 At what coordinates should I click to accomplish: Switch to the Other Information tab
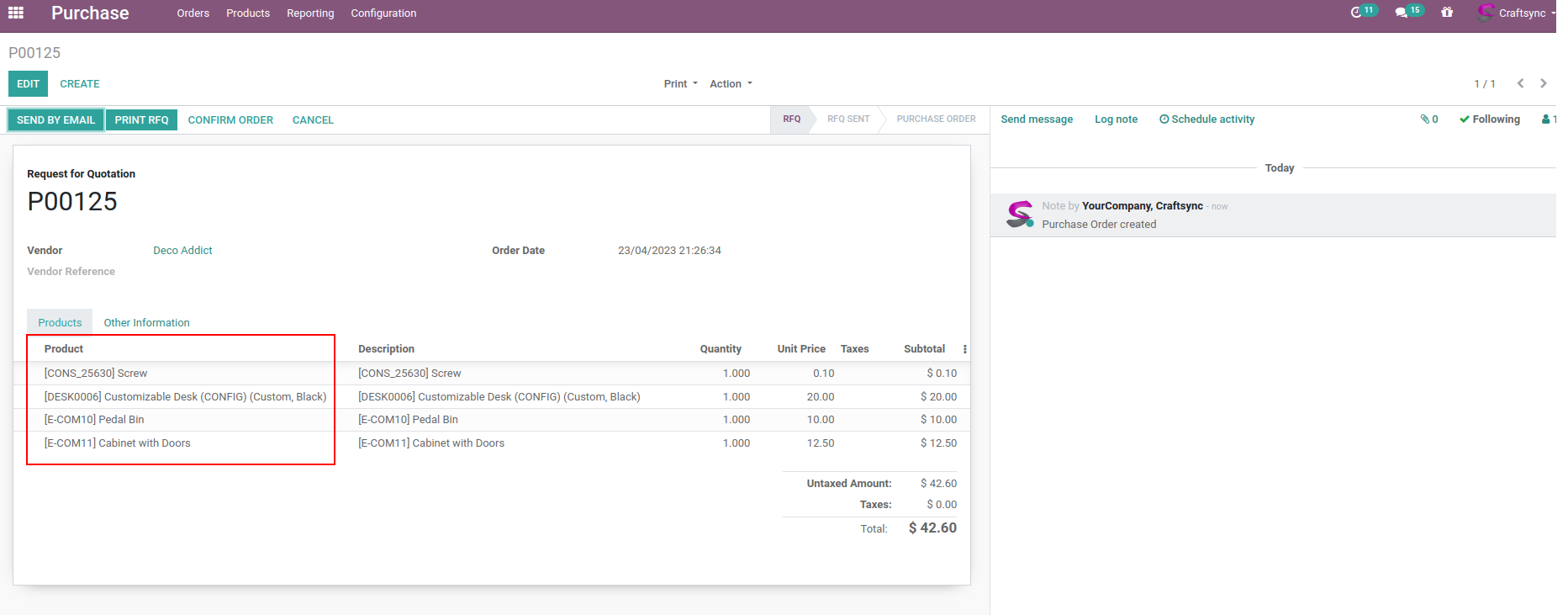(146, 323)
